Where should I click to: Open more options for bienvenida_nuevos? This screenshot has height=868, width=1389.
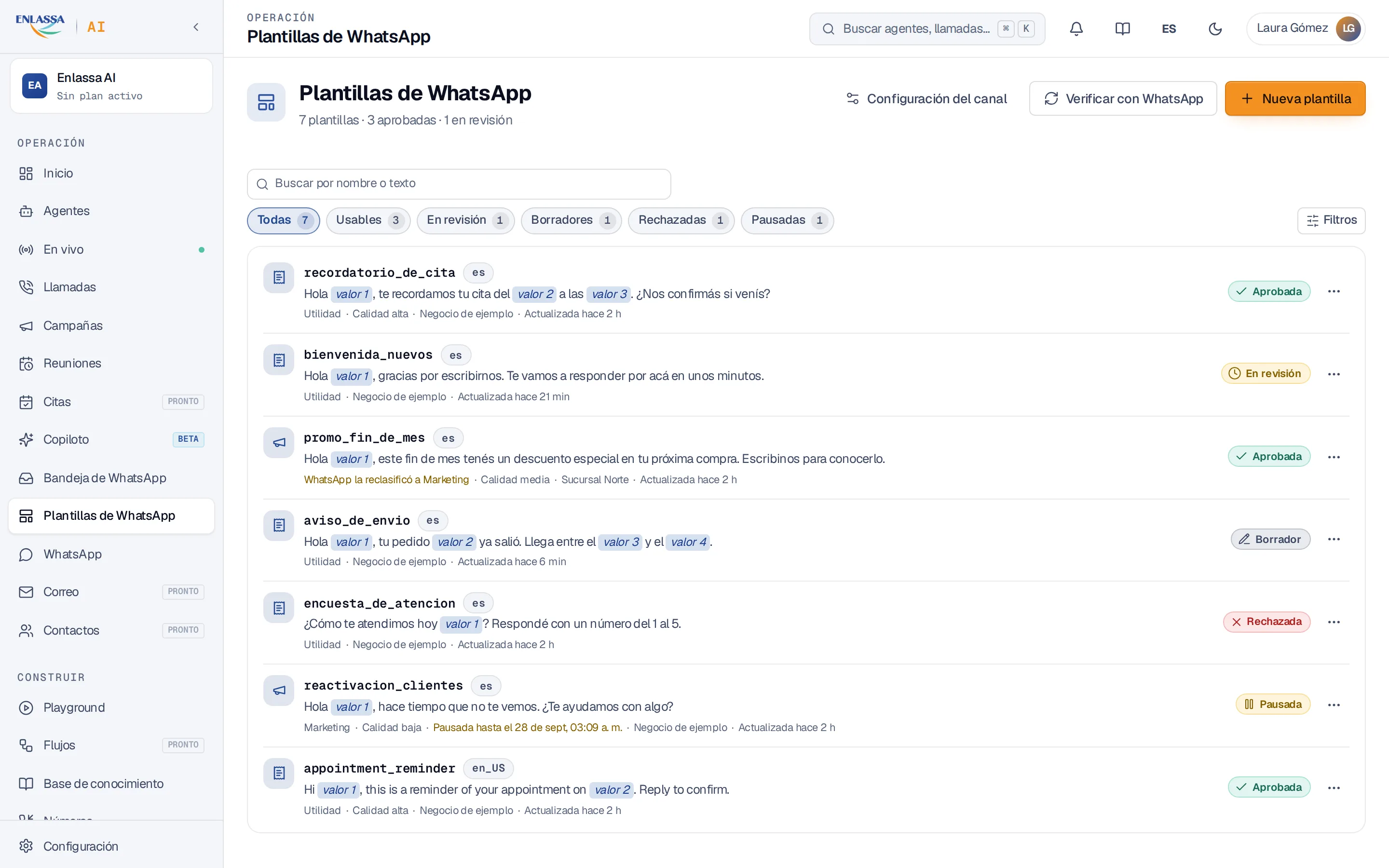pos(1334,374)
